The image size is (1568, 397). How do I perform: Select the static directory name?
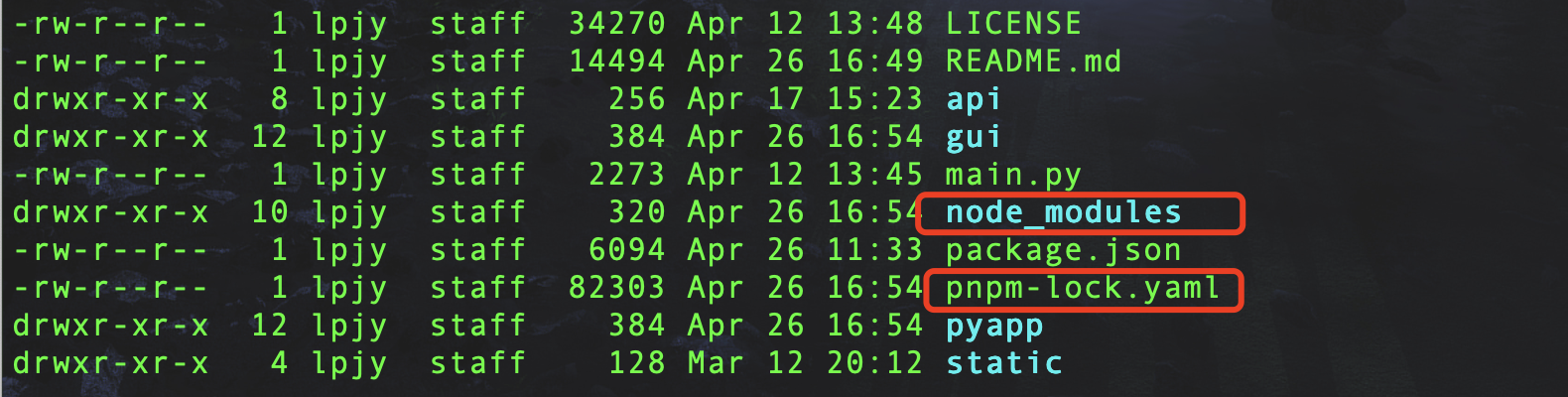(1003, 362)
